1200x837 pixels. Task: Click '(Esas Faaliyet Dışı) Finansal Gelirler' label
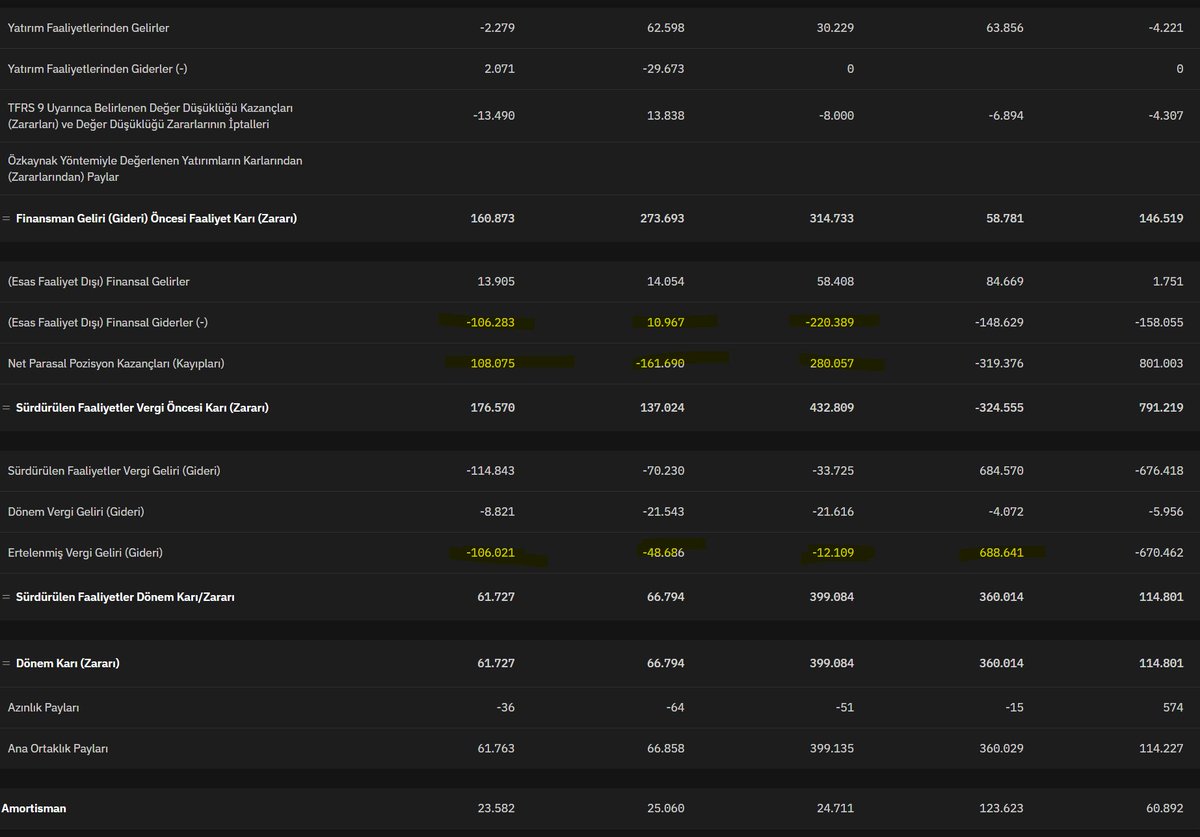point(97,282)
